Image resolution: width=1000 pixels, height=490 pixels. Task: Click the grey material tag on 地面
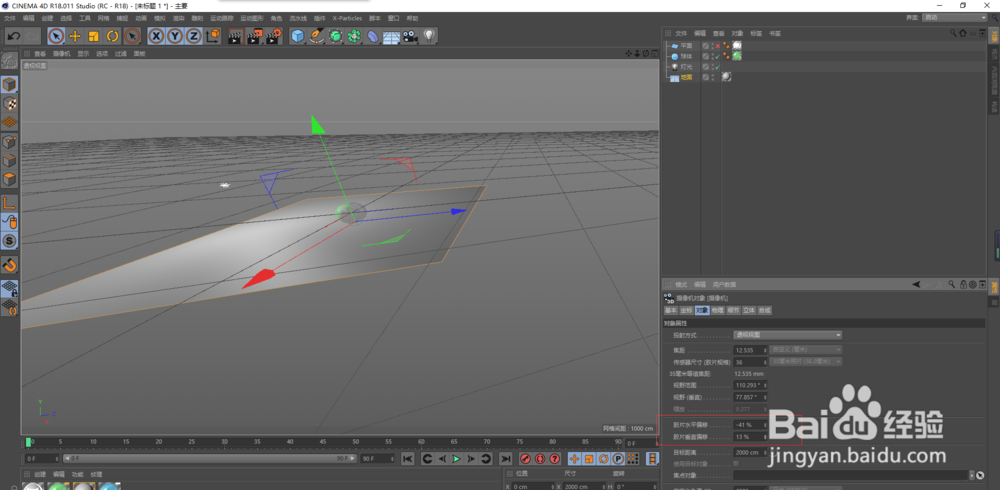(726, 77)
